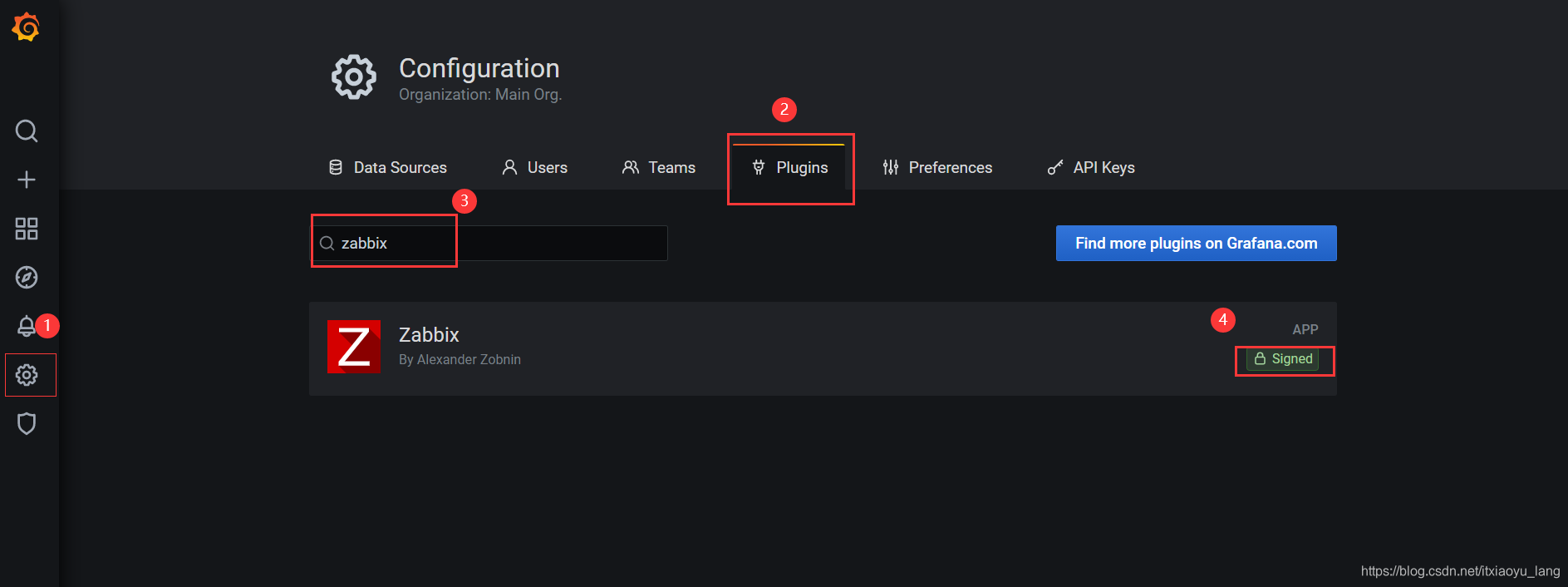1568x587 pixels.
Task: Open the Server Admin shield icon
Action: (27, 424)
